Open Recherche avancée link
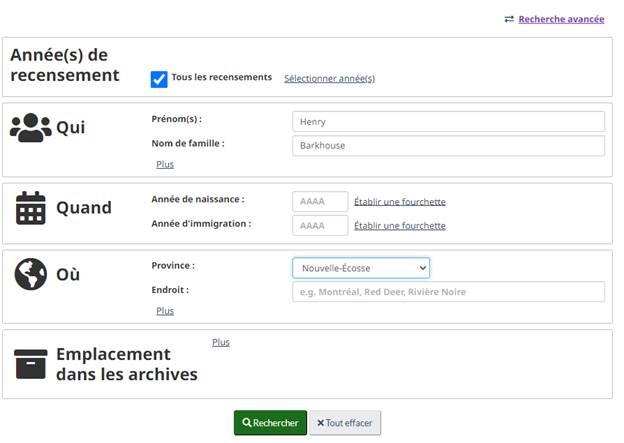Image resolution: width=624 pixels, height=443 pixels. [x=561, y=19]
